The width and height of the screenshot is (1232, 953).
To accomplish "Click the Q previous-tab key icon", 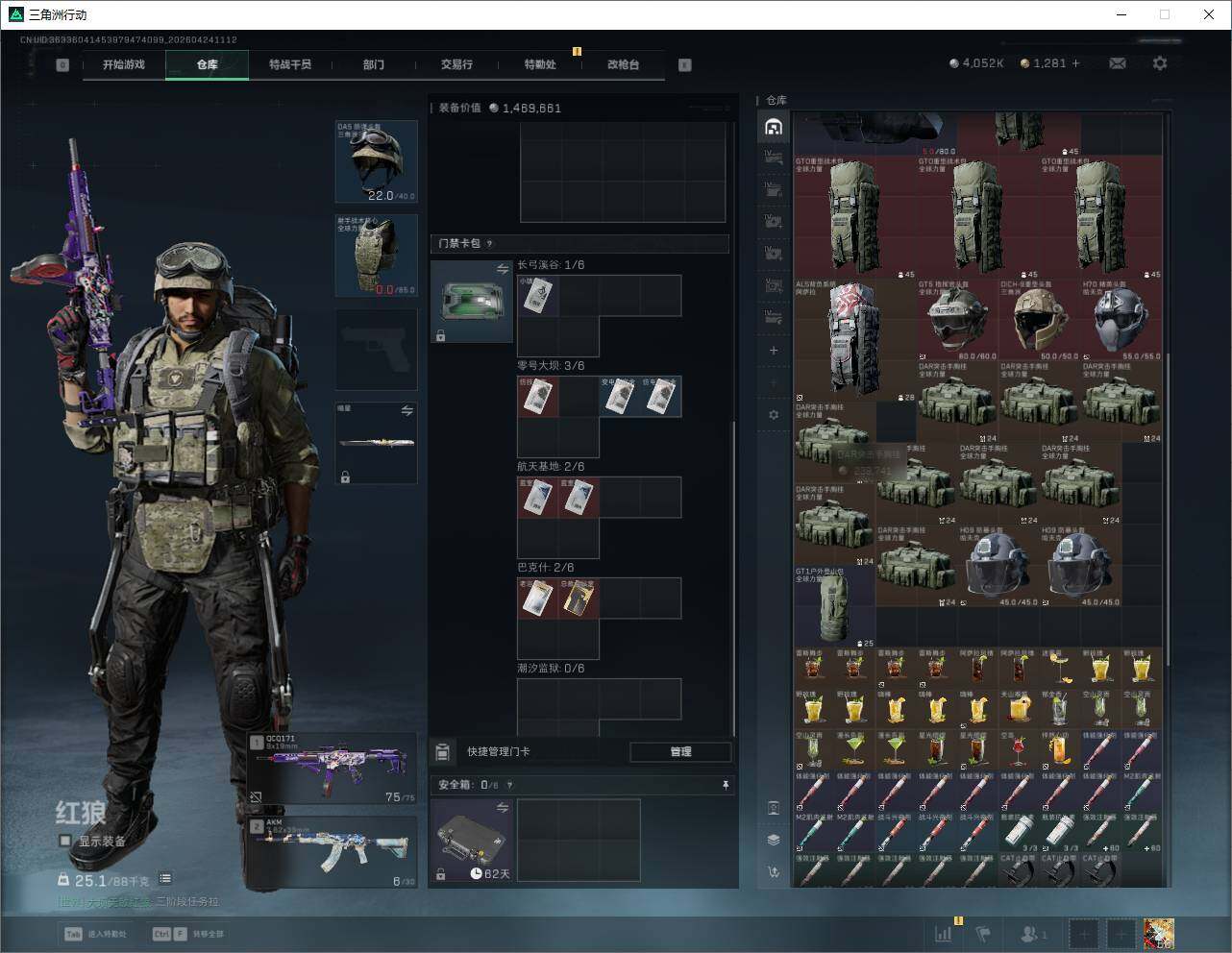I will click(62, 65).
